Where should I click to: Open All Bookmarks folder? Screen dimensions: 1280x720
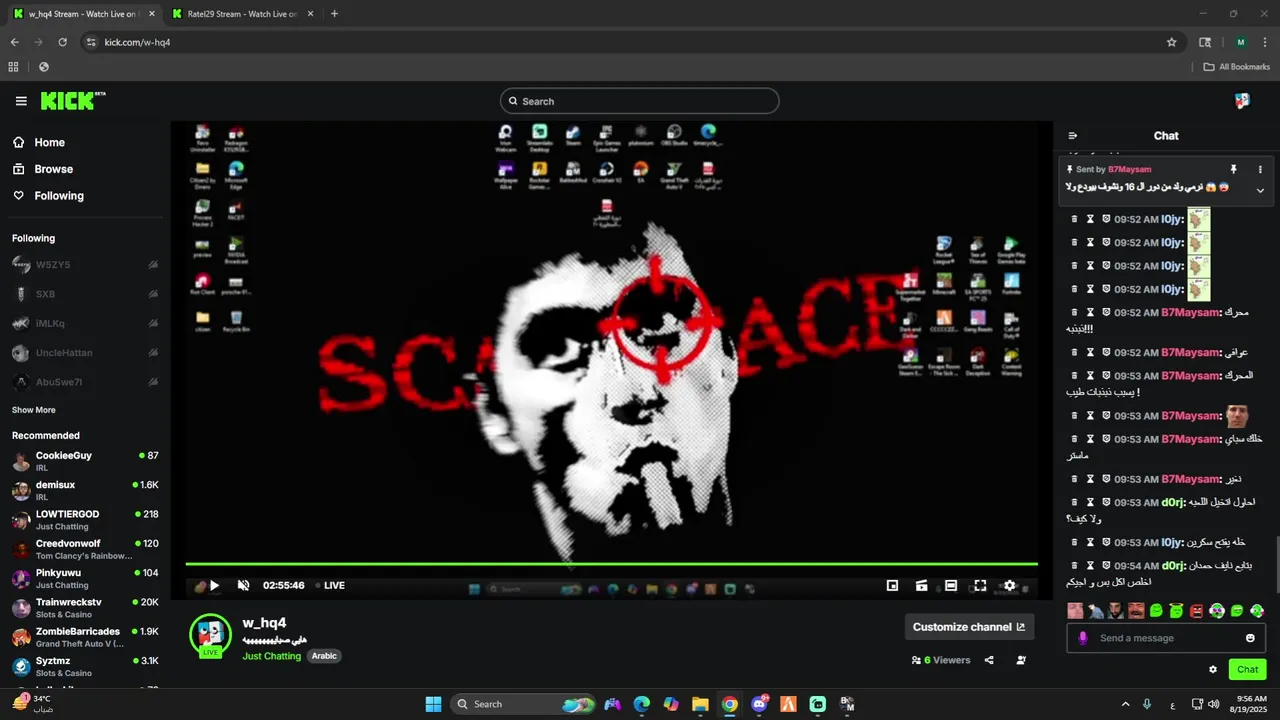coord(1236,67)
